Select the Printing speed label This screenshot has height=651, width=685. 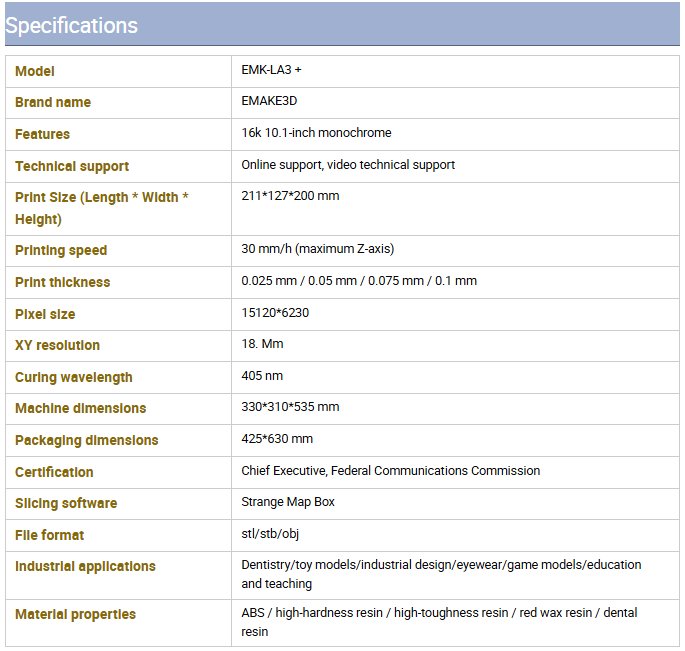click(x=61, y=250)
